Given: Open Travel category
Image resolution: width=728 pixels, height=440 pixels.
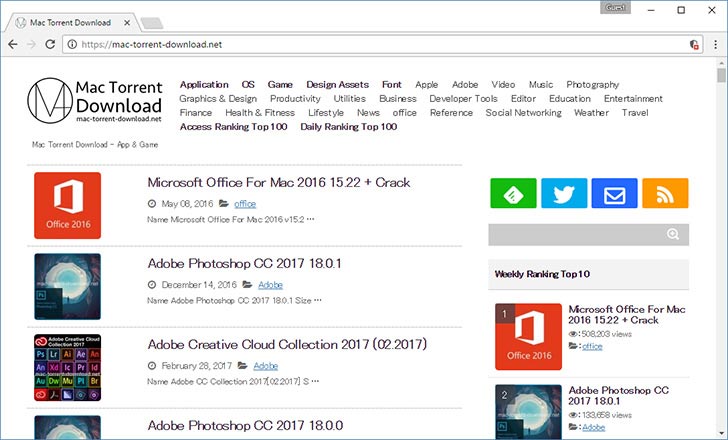Looking at the screenshot, I should point(635,113).
